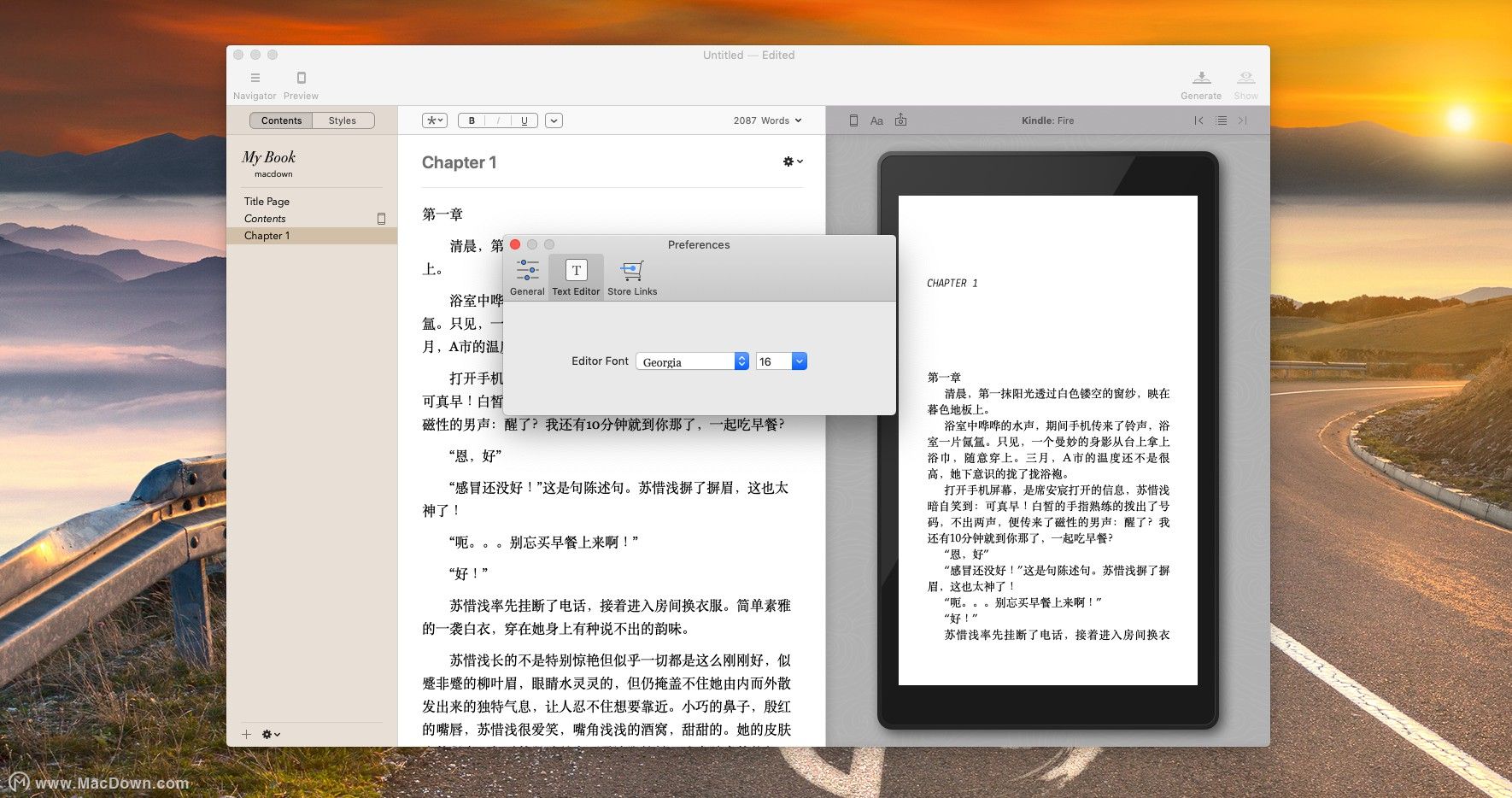1512x798 pixels.
Task: Toggle bold formatting
Action: click(471, 120)
